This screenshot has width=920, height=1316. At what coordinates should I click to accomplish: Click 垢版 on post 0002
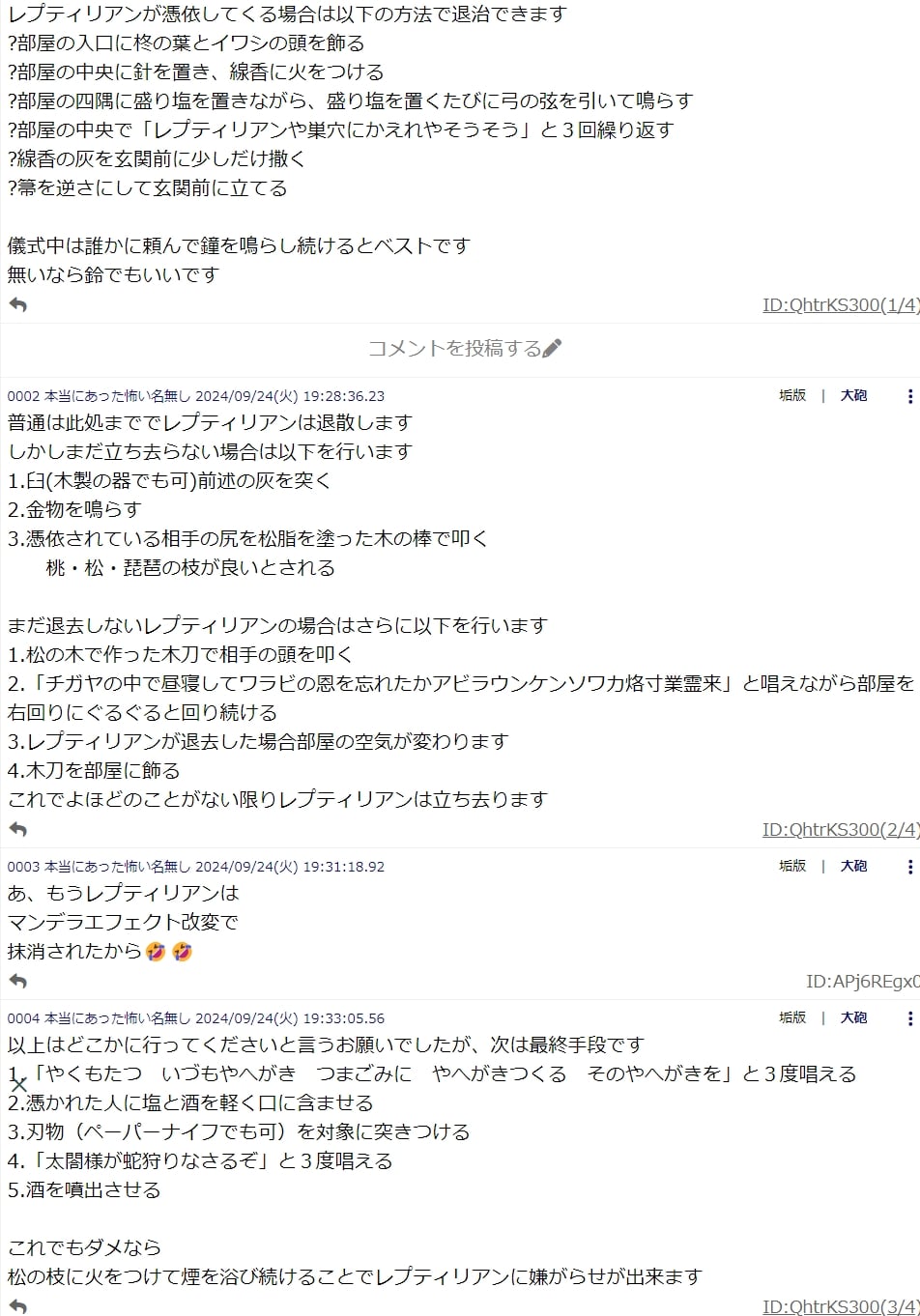[x=792, y=395]
